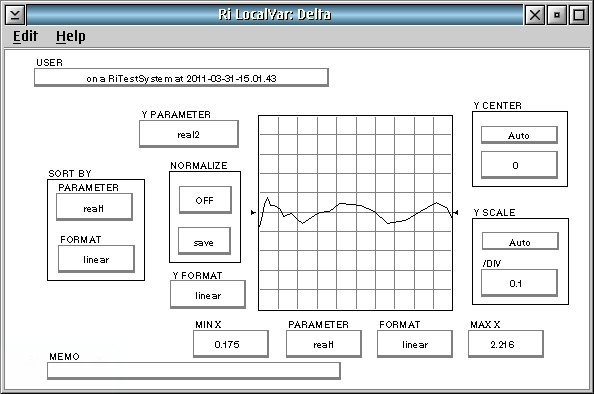The image size is (594, 394).
Task: Open SORT BY parameter real1 selector
Action: (94, 207)
